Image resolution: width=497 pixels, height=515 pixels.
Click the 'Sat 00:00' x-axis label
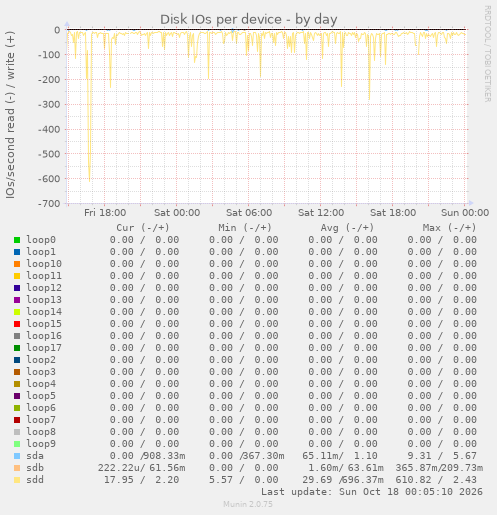pos(177,213)
